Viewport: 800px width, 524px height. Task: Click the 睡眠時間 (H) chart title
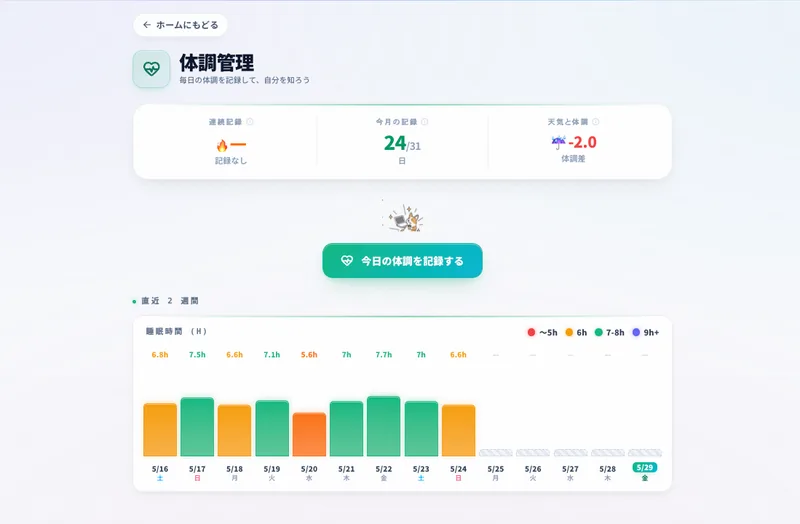(x=177, y=332)
